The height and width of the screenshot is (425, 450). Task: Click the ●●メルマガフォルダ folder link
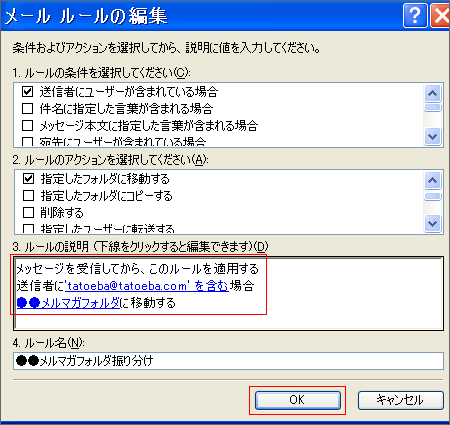(68, 303)
